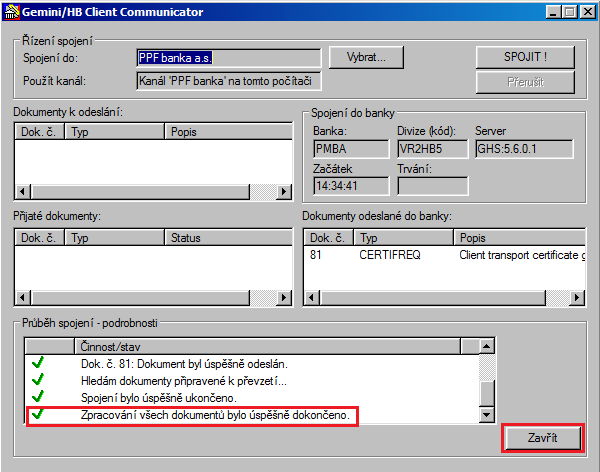This screenshot has width=600, height=472.
Task: Click down scroll arrow in connection progress log
Action: click(x=486, y=414)
